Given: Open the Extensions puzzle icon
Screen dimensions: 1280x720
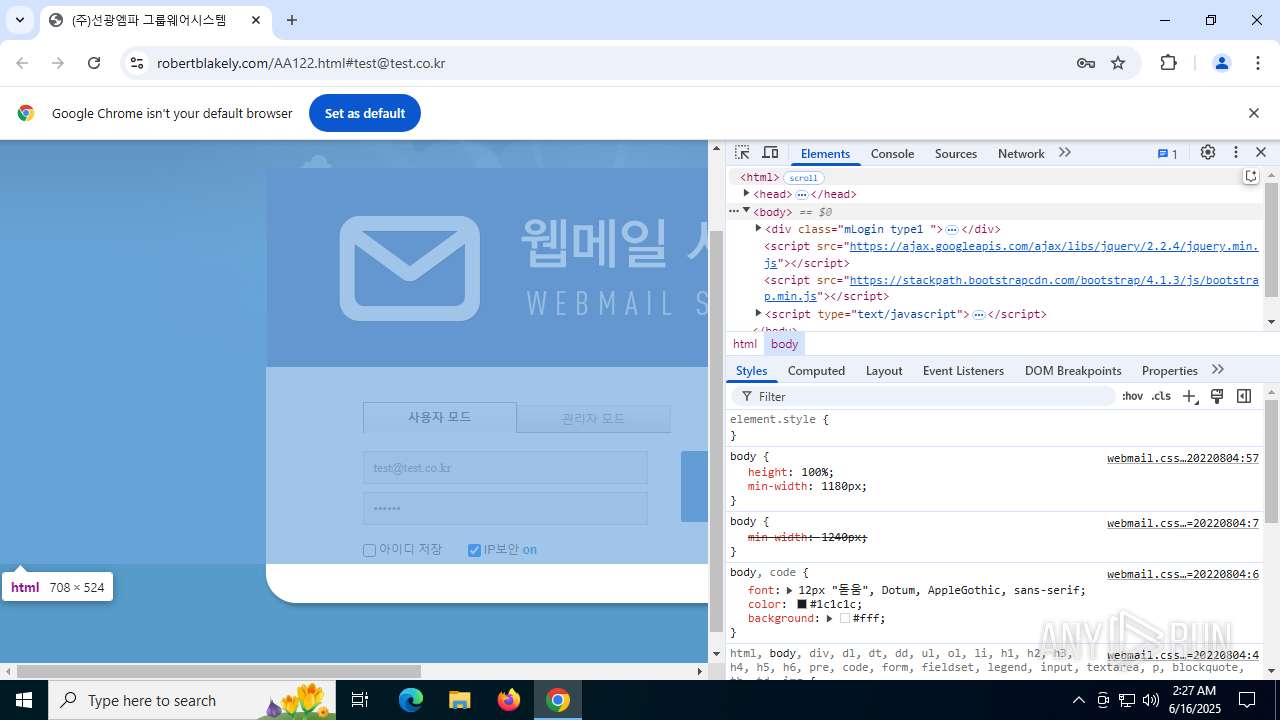Looking at the screenshot, I should 1168,63.
